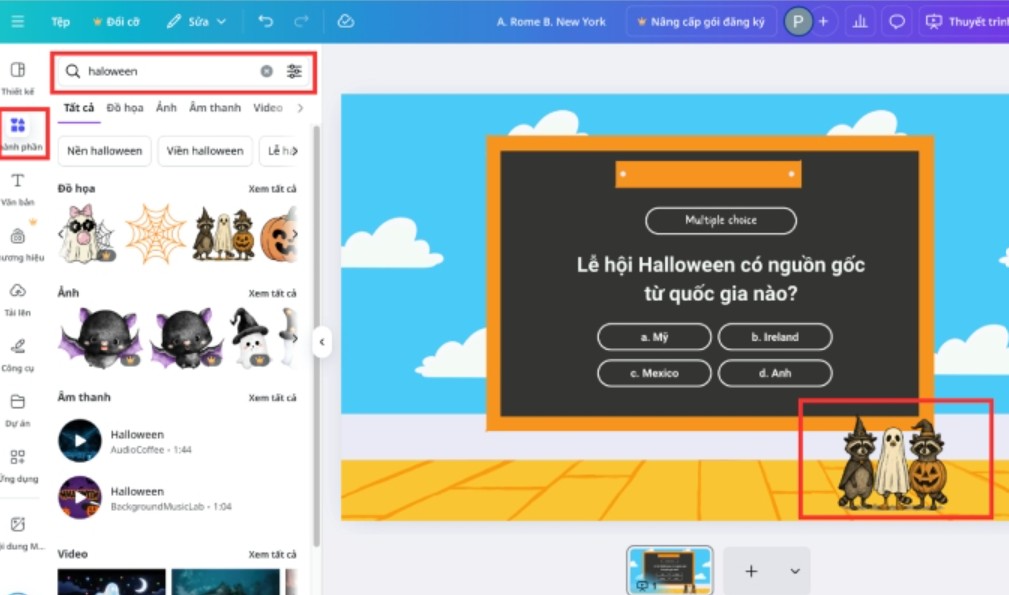Clear the haloween search text
This screenshot has height=595, width=1009.
[x=266, y=71]
